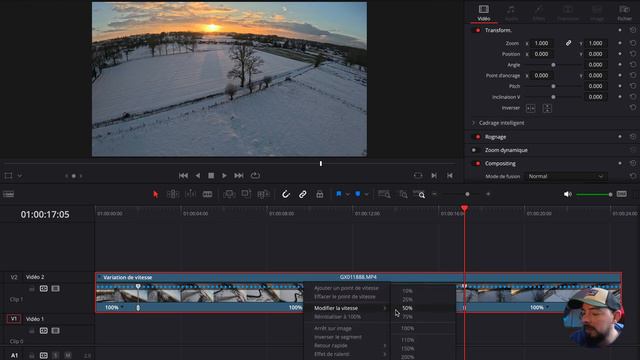Activate the Trim edit mode tool
Screen dimensions: 640x360
coord(173,194)
